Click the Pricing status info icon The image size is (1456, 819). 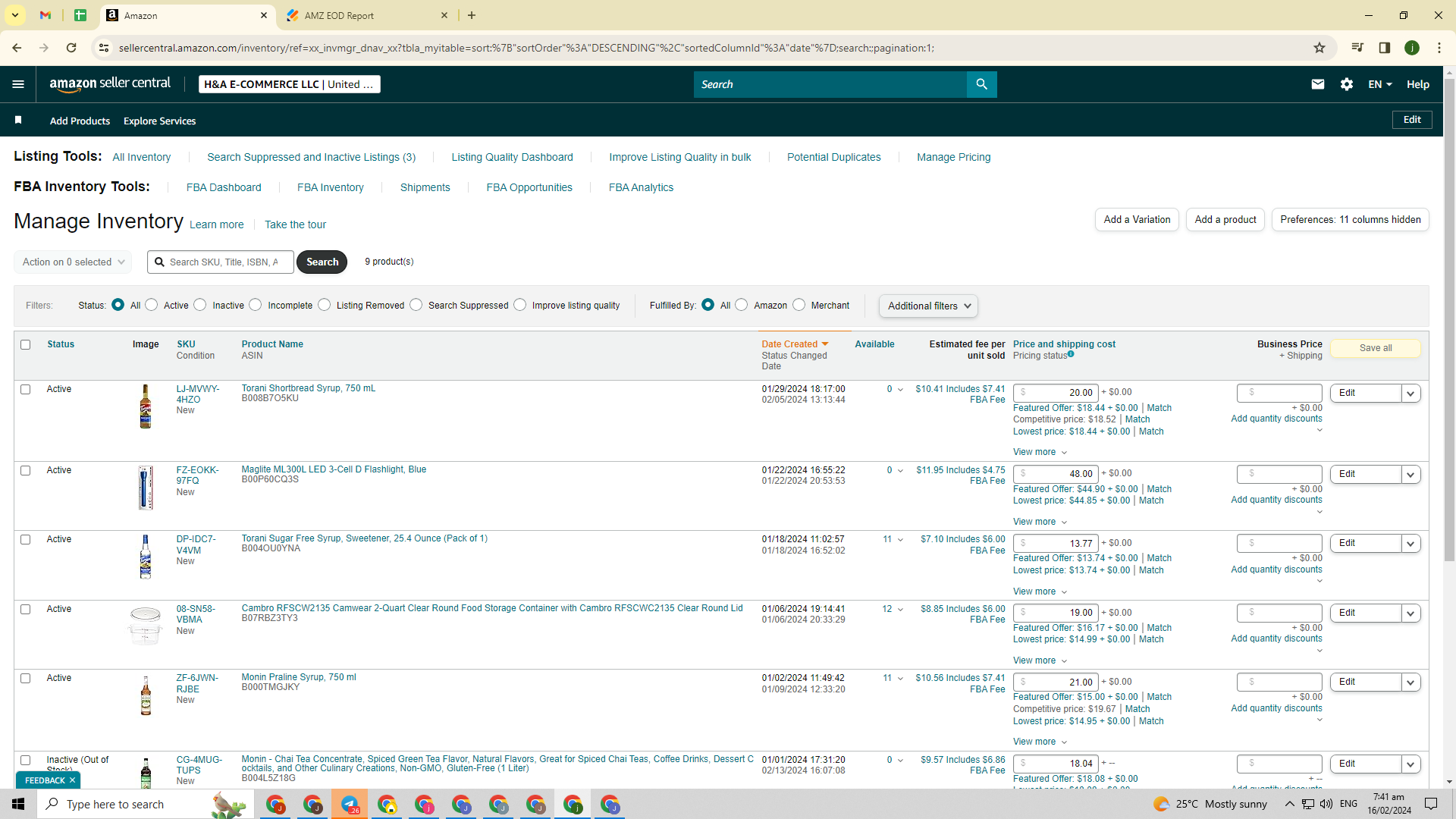(x=1071, y=354)
